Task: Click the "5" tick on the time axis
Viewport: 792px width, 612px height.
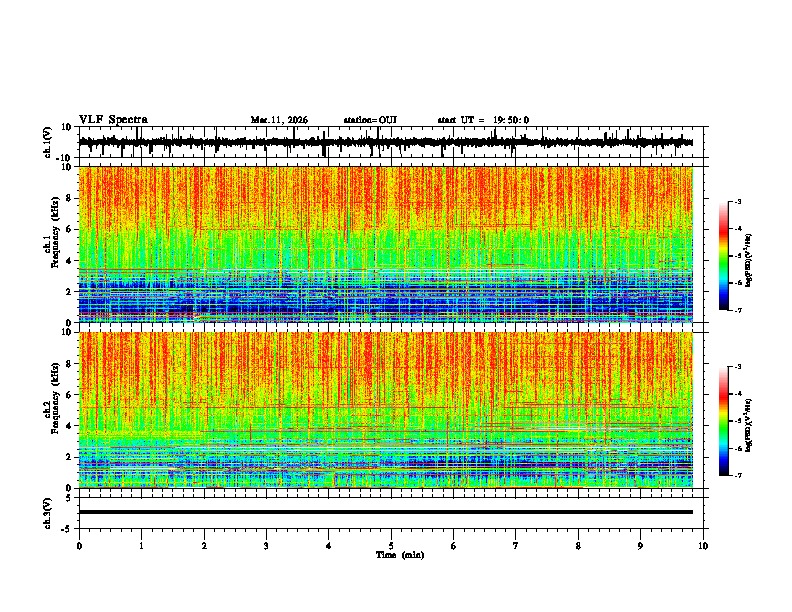Action: point(391,546)
